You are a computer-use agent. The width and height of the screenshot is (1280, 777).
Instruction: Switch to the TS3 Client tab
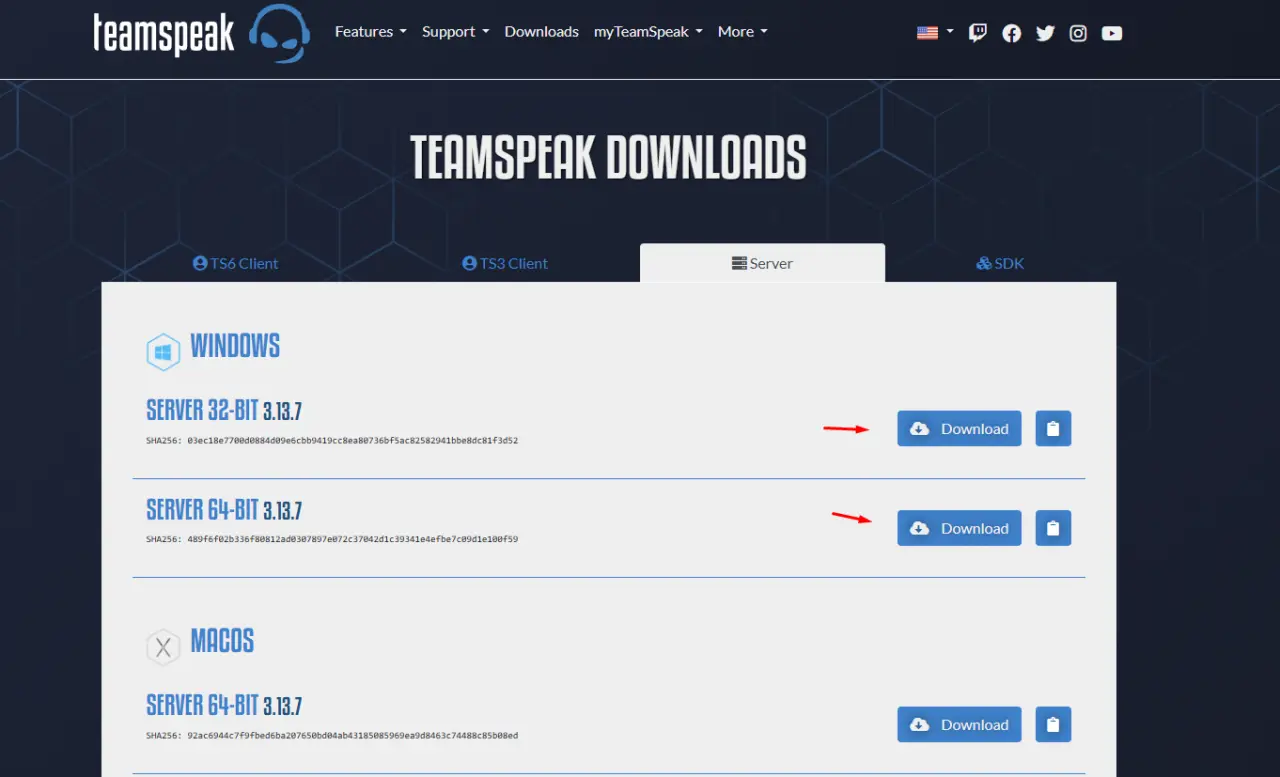pos(505,264)
